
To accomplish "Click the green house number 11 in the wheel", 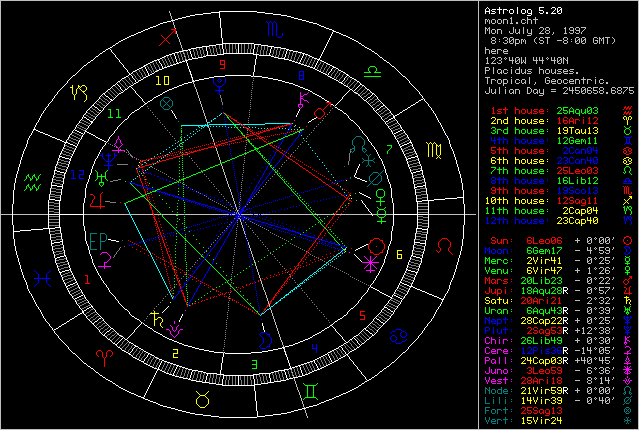I will (x=115, y=114).
